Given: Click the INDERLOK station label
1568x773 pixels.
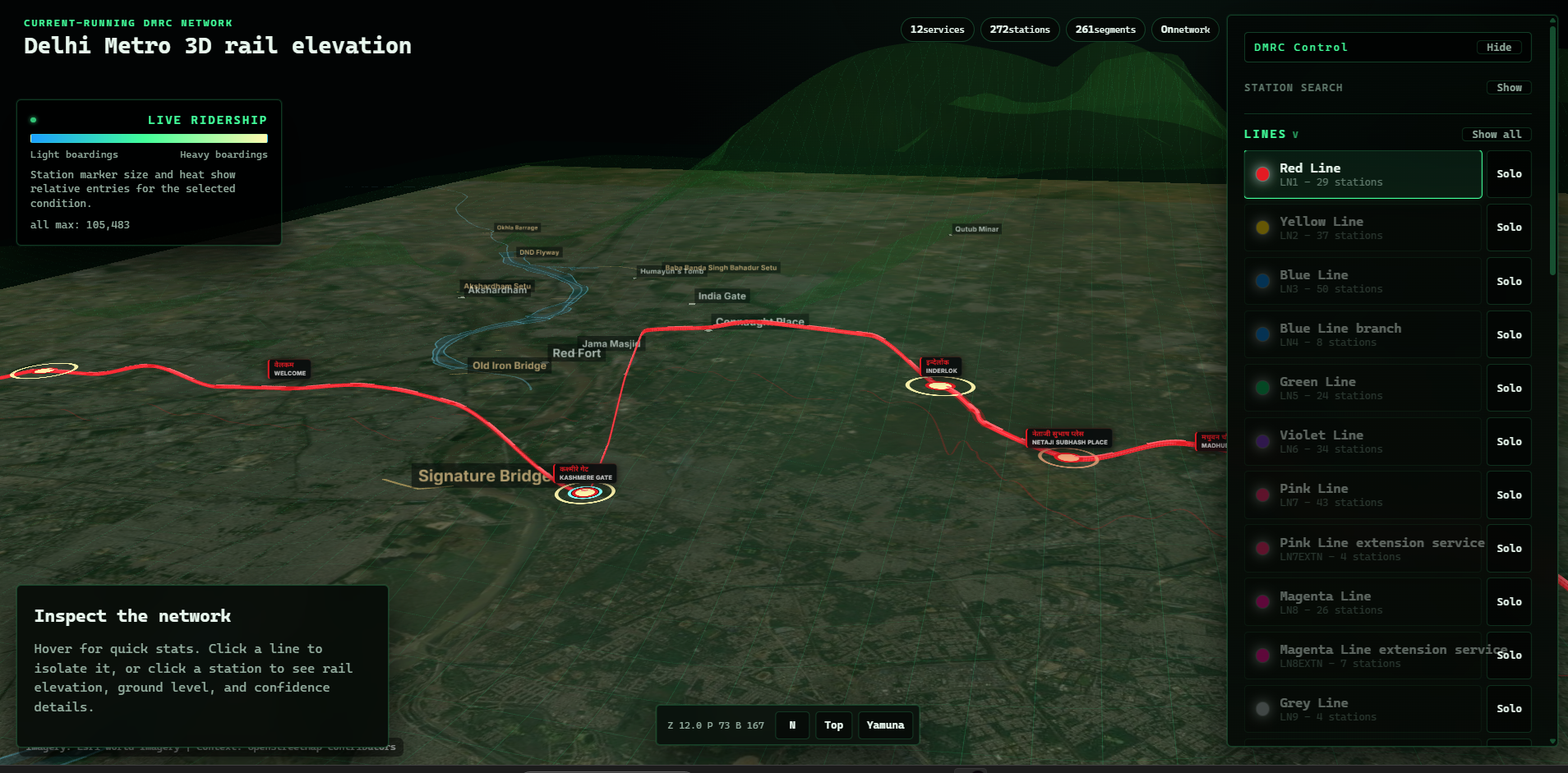Looking at the screenshot, I should (x=942, y=367).
